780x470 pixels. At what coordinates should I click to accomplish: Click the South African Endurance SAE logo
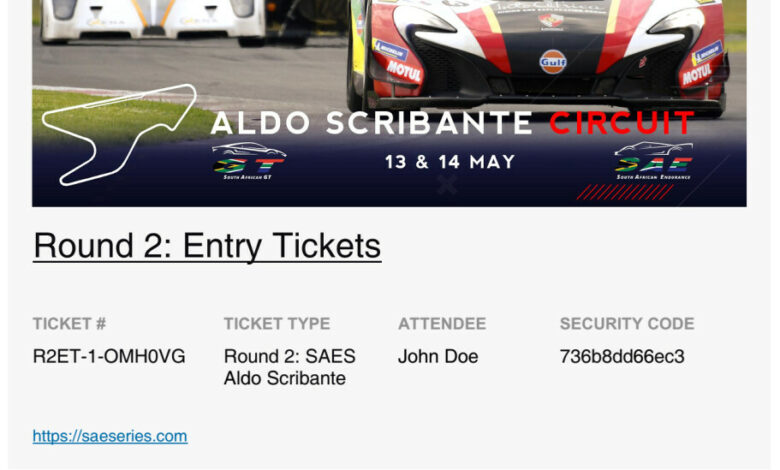[x=653, y=161]
